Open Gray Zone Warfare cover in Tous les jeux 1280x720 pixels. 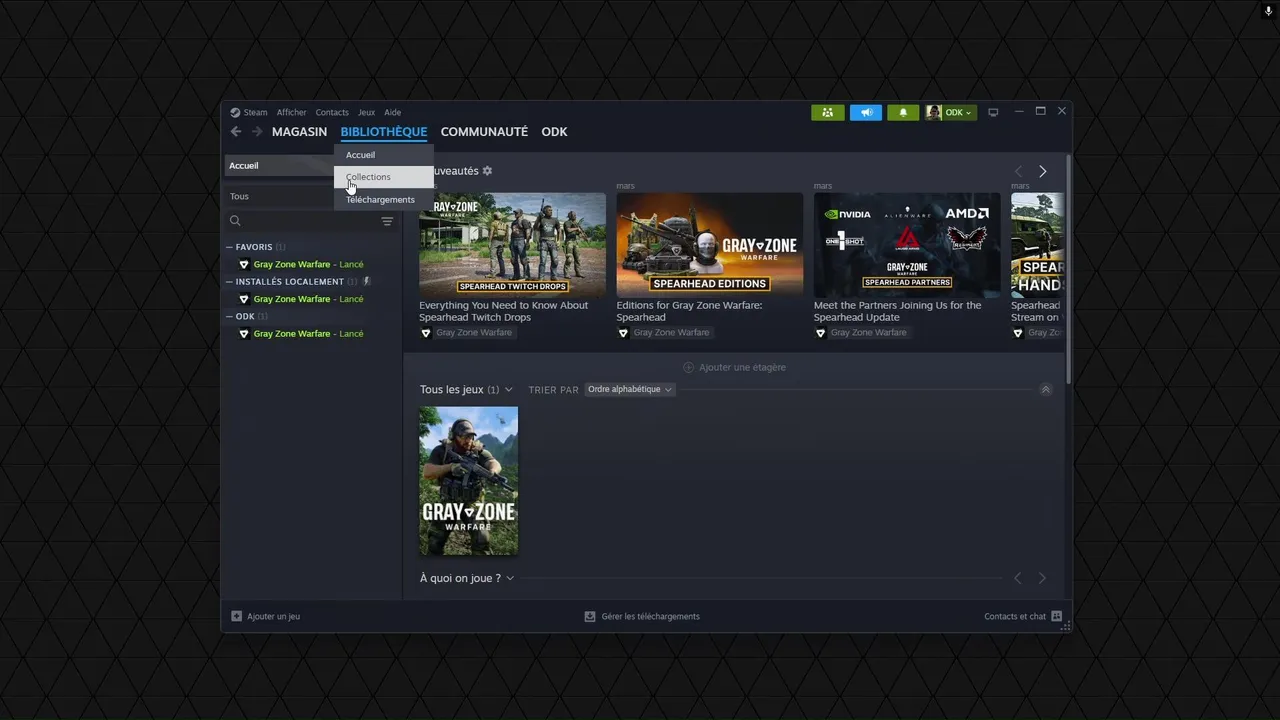coord(469,481)
